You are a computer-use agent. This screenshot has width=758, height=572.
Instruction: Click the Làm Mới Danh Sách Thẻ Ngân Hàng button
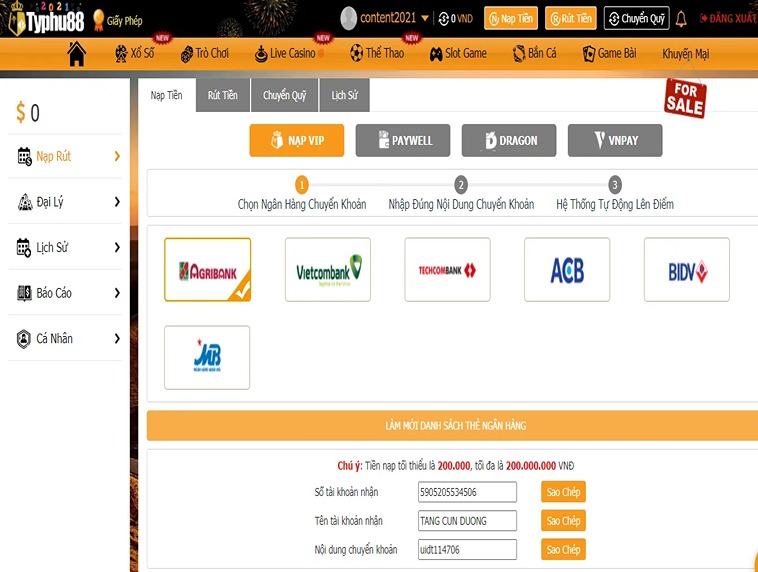tap(455, 425)
